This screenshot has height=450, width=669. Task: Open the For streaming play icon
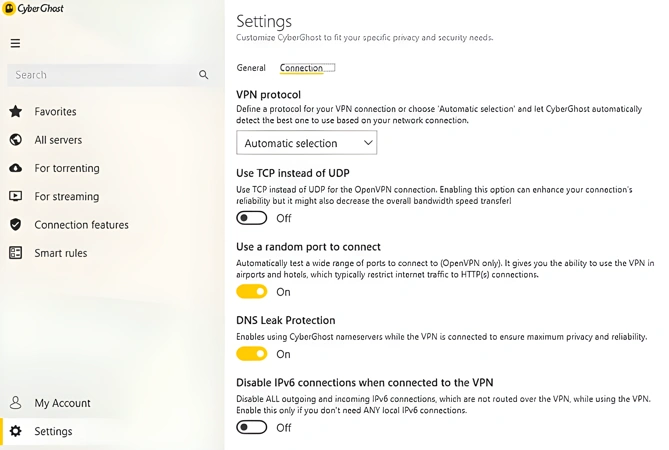(x=16, y=196)
